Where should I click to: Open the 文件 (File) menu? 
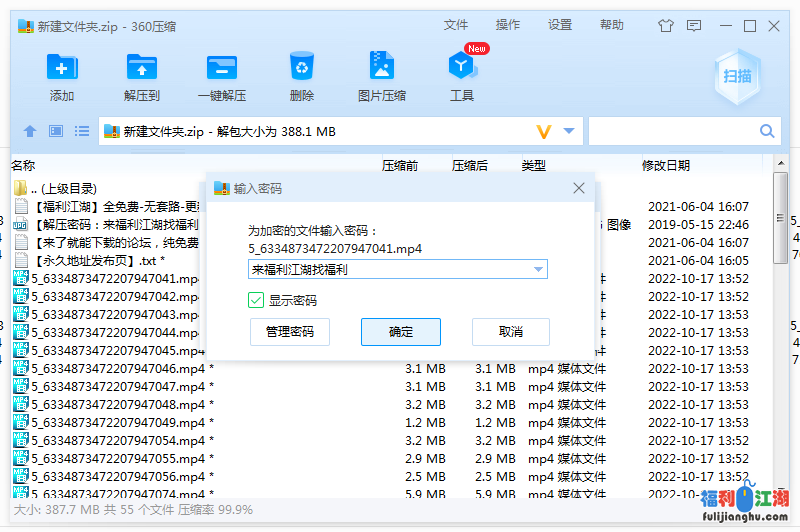[456, 25]
